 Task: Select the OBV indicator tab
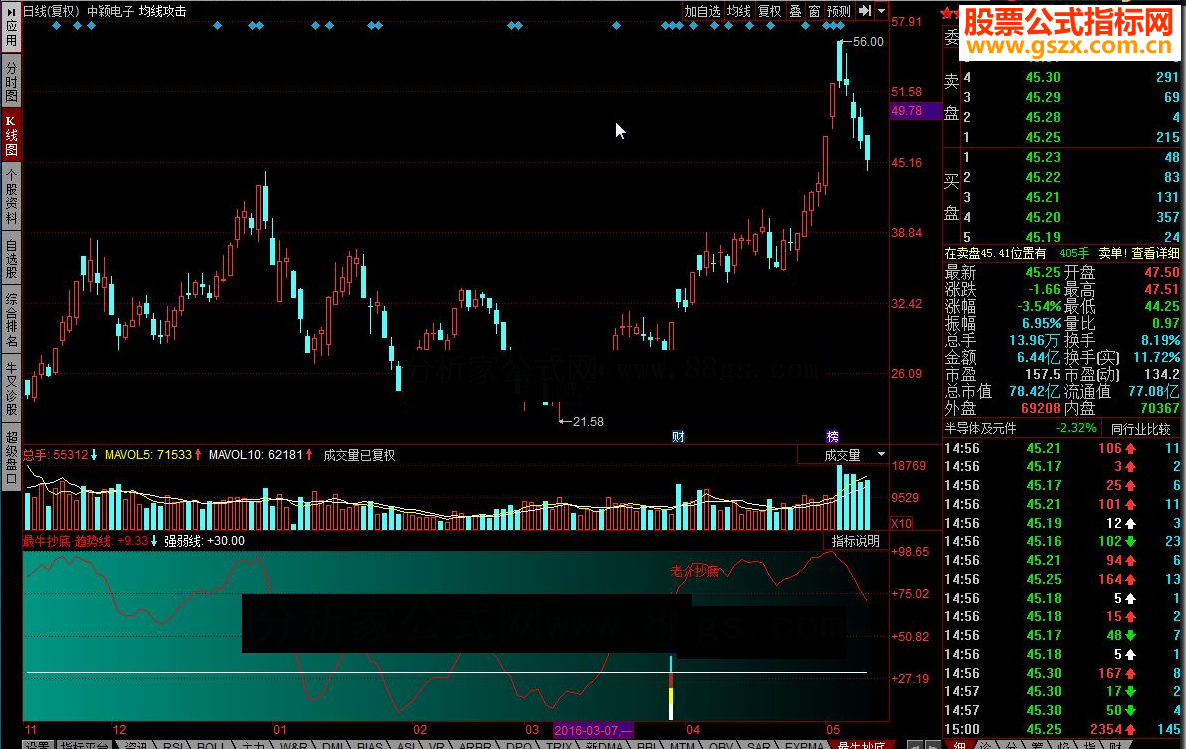click(721, 744)
